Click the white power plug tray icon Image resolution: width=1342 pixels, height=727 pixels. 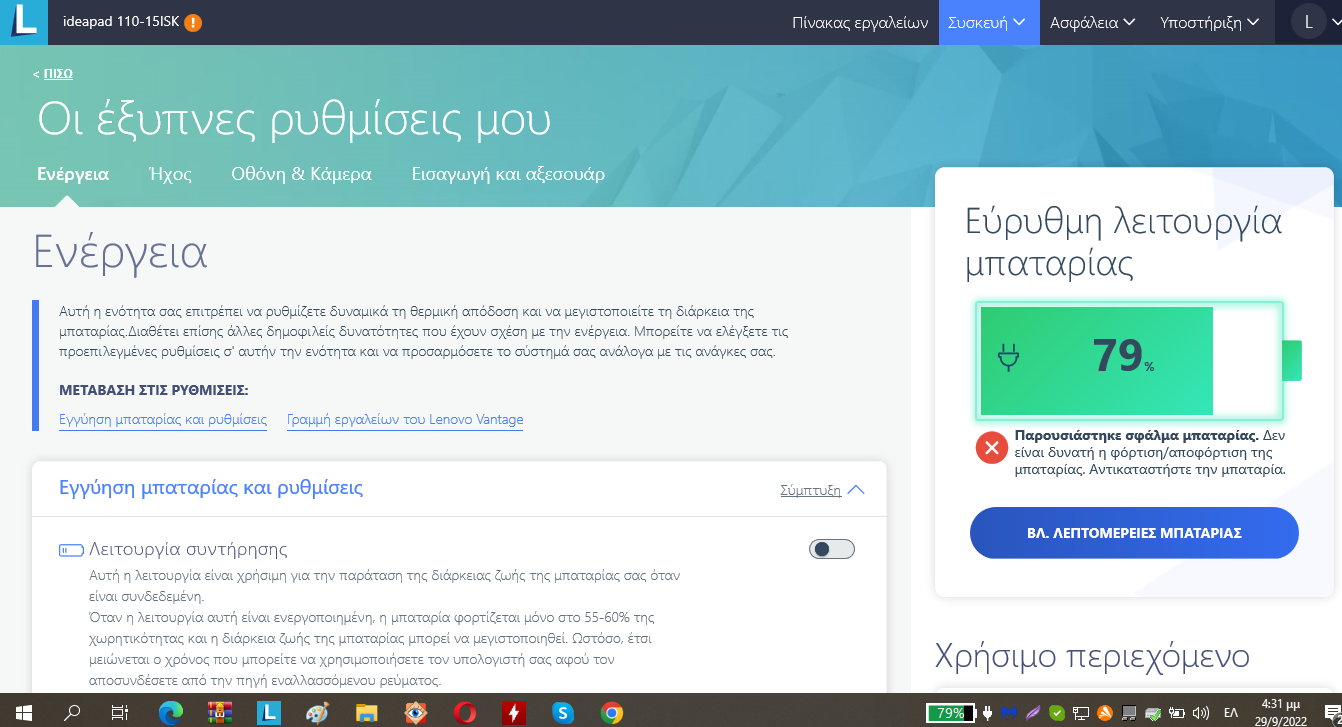point(987,713)
